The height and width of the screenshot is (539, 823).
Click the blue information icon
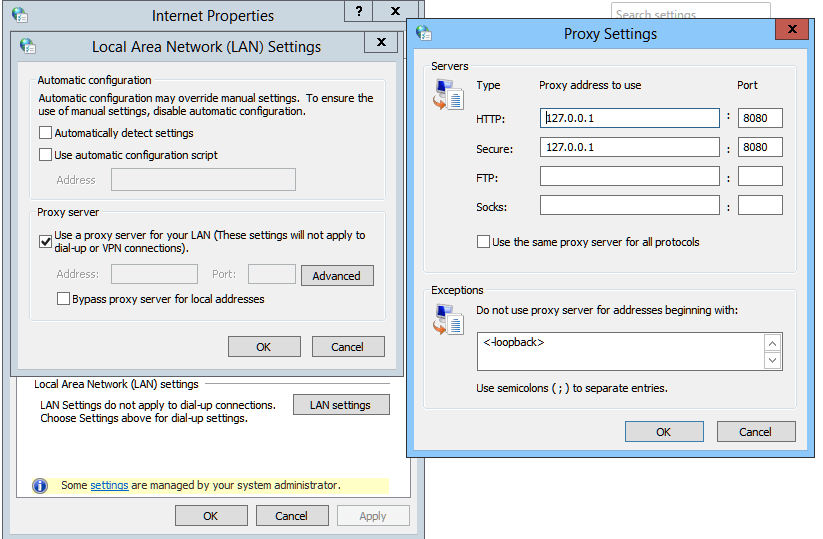click(40, 485)
